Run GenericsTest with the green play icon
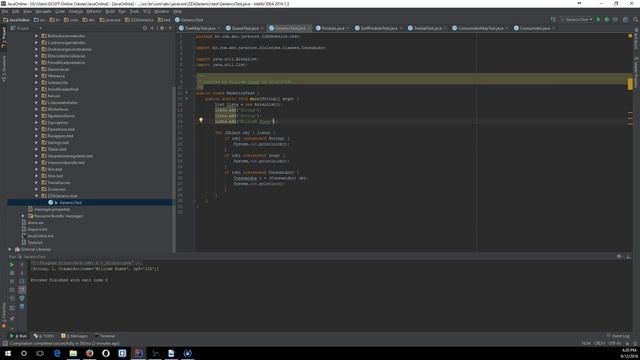640x360 pixels. (x=598, y=19)
